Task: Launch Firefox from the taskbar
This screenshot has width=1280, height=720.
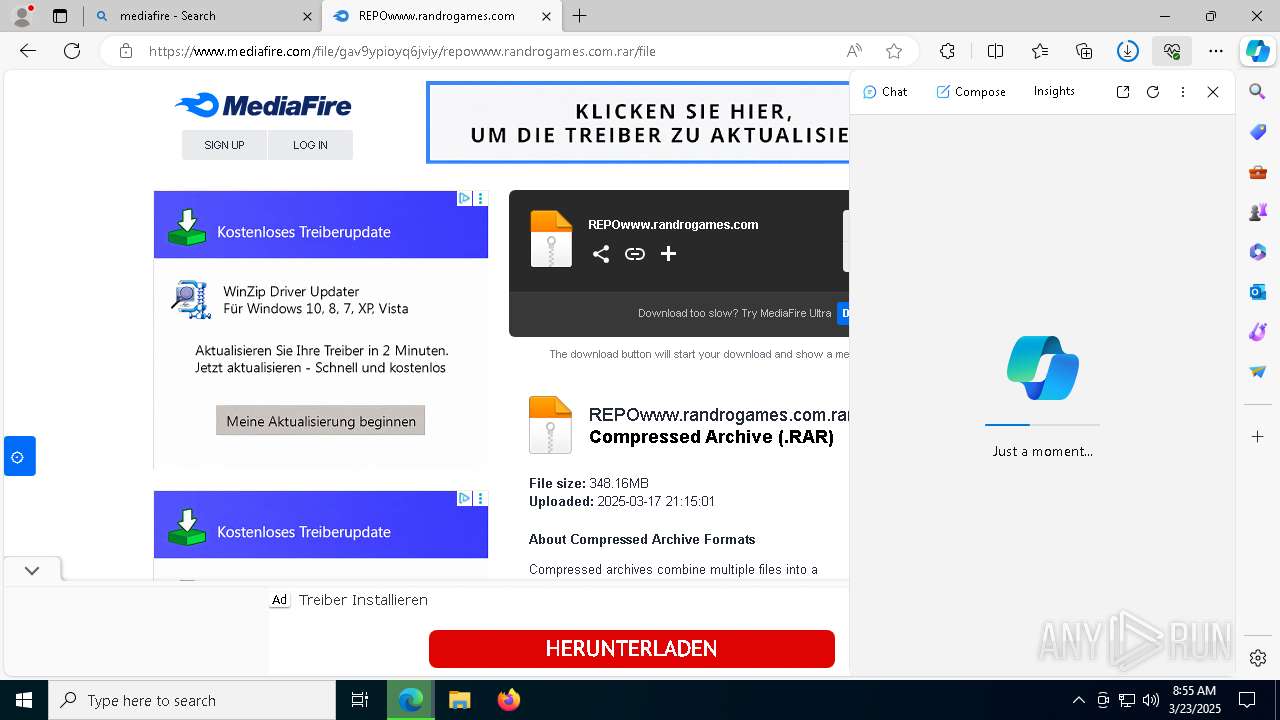Action: pyautogui.click(x=509, y=700)
